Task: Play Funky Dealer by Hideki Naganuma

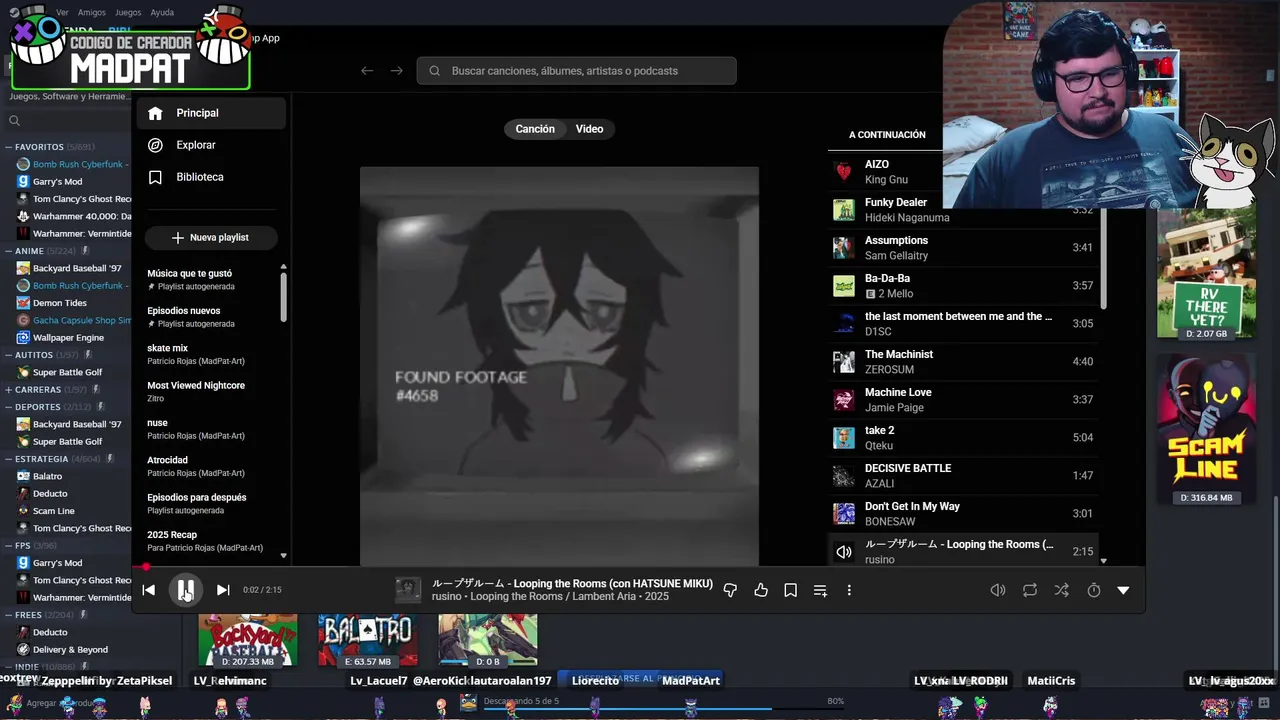Action: point(963,210)
